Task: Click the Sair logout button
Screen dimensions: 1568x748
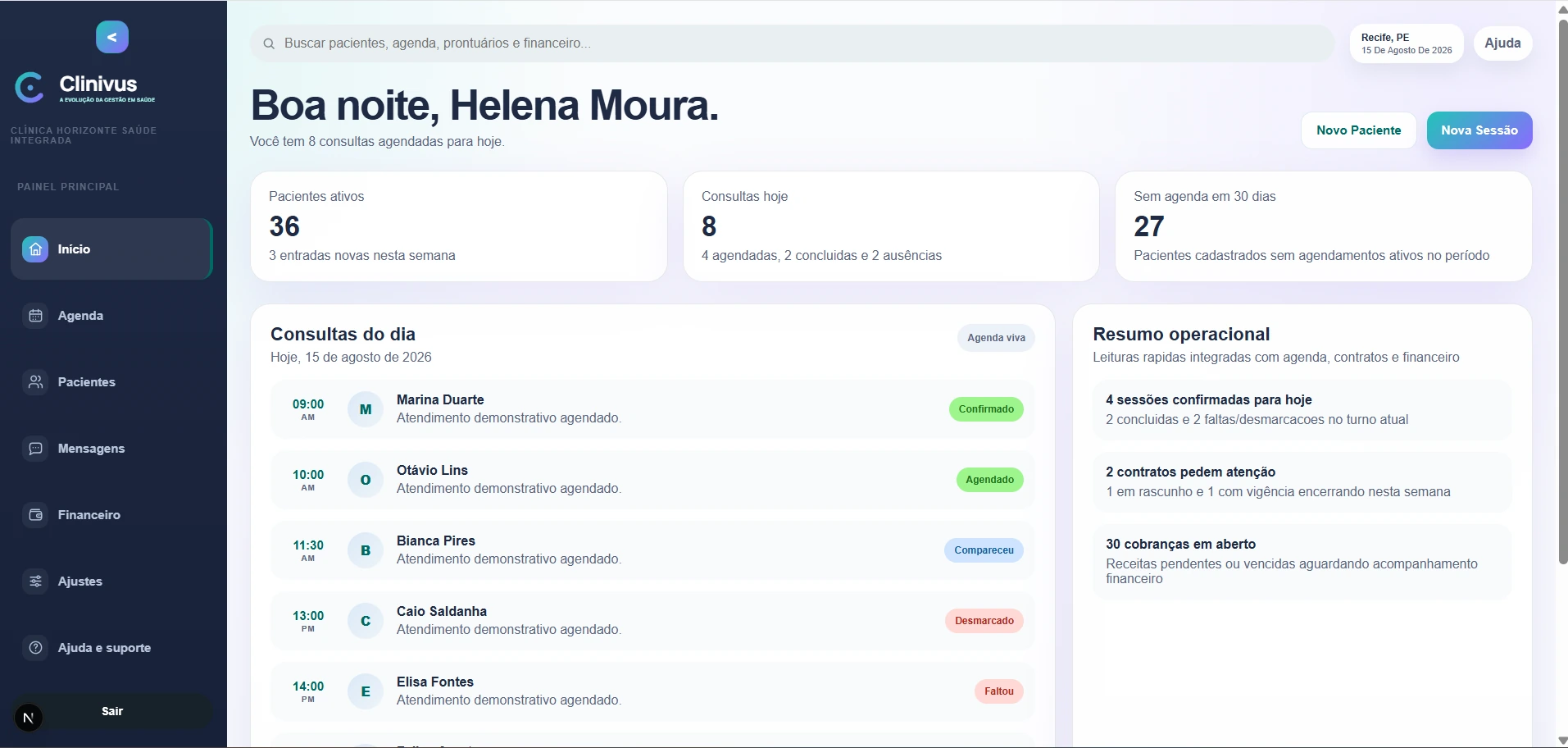Action: point(112,711)
